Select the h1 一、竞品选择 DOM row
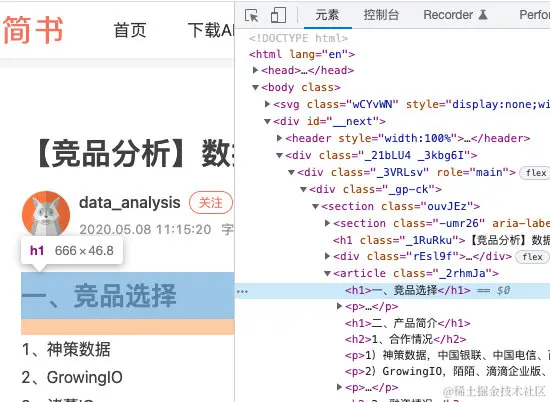The width and height of the screenshot is (550, 402). click(392, 291)
